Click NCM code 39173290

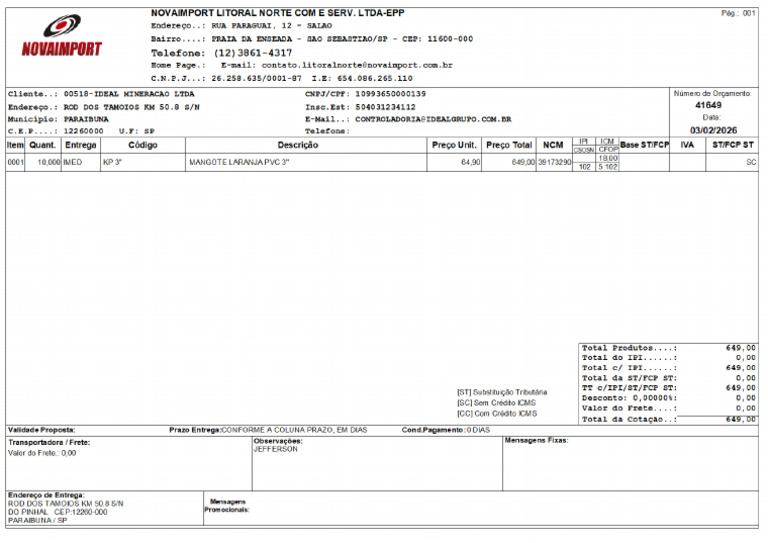pos(554,162)
